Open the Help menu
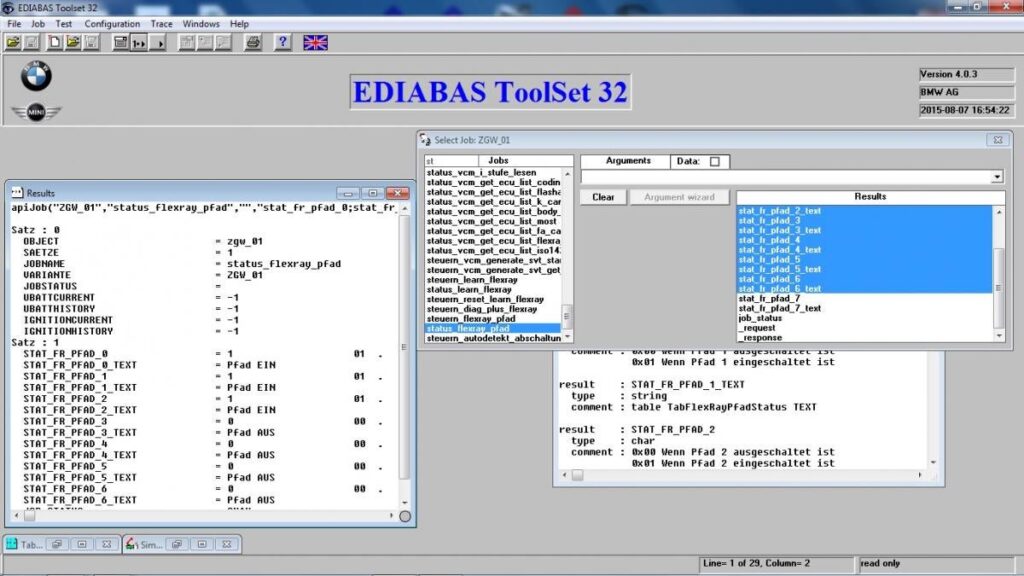Viewport: 1024px width, 576px height. (x=239, y=24)
